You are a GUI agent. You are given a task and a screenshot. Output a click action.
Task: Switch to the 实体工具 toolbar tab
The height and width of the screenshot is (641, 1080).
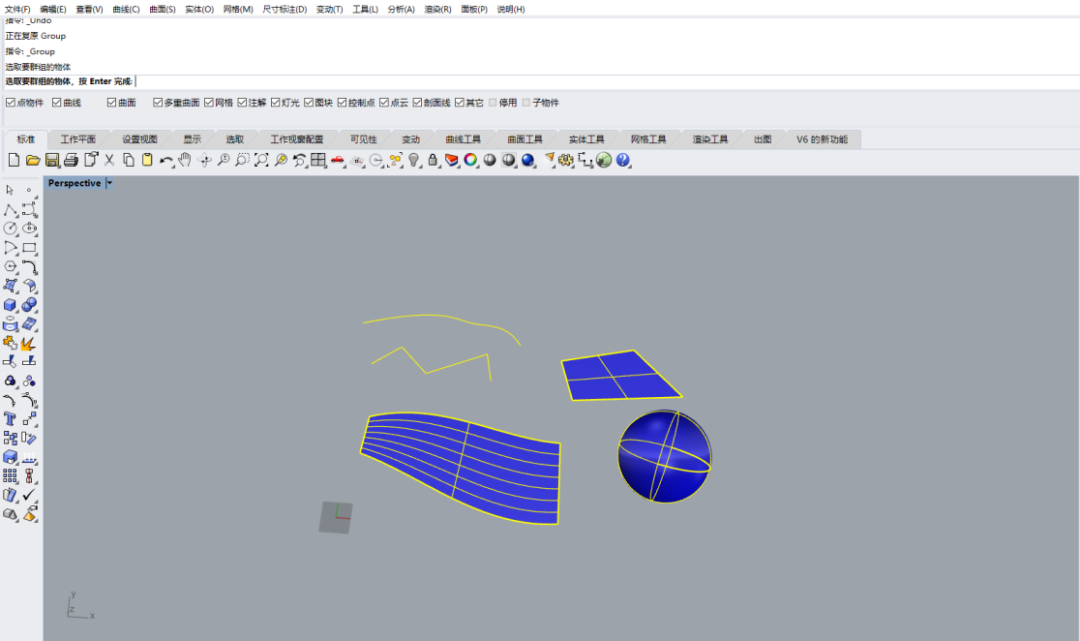pyautogui.click(x=587, y=140)
